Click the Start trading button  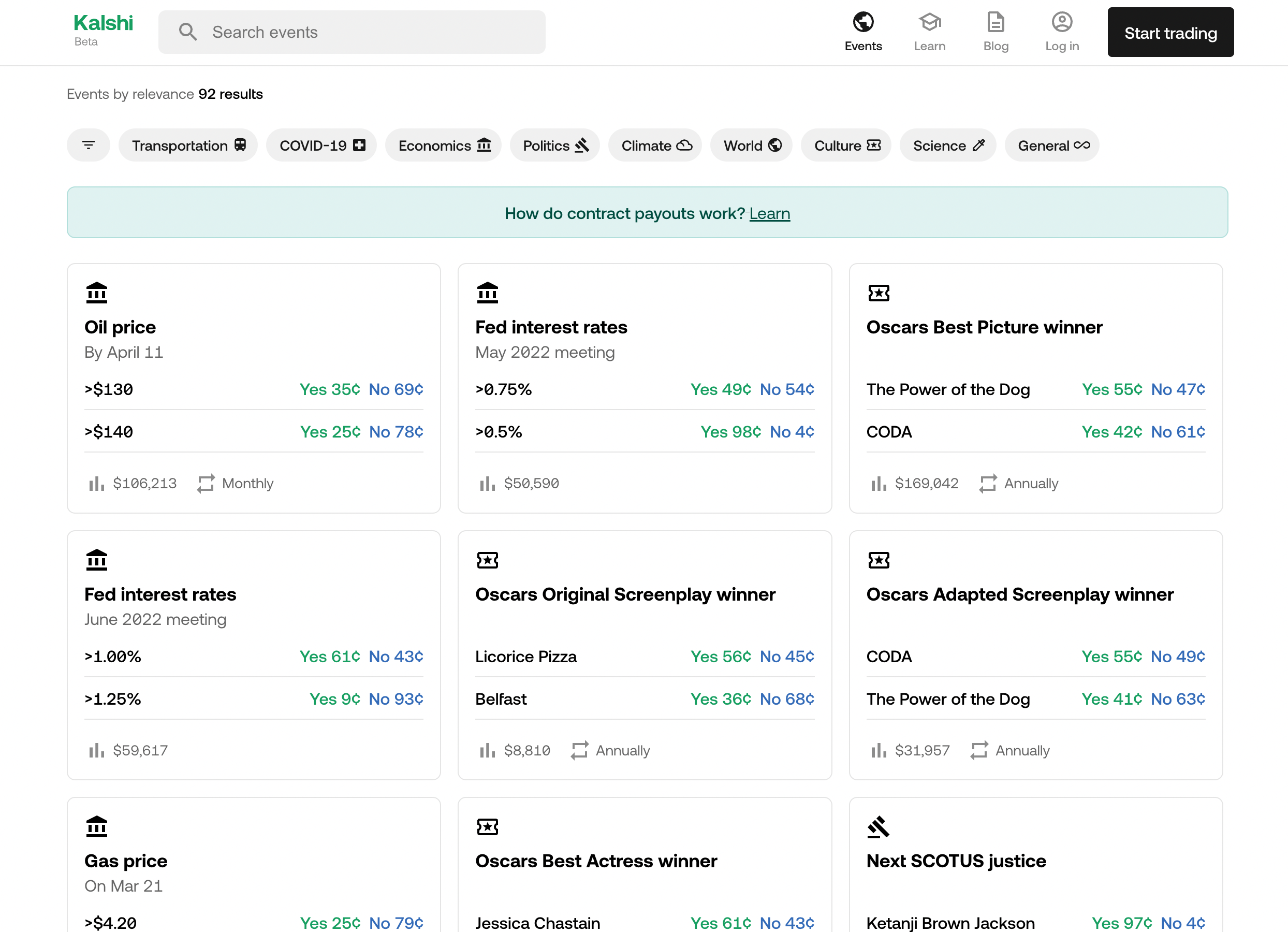(x=1170, y=33)
